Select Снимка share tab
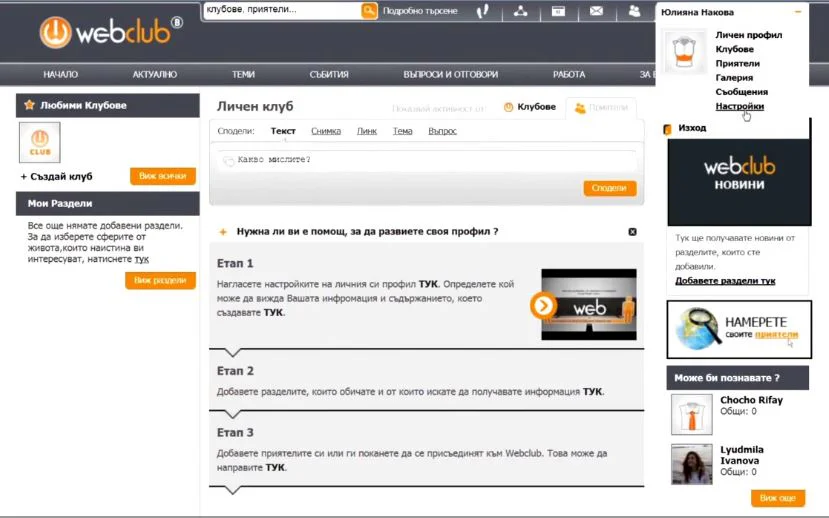The height and width of the screenshot is (518, 829). tap(326, 131)
